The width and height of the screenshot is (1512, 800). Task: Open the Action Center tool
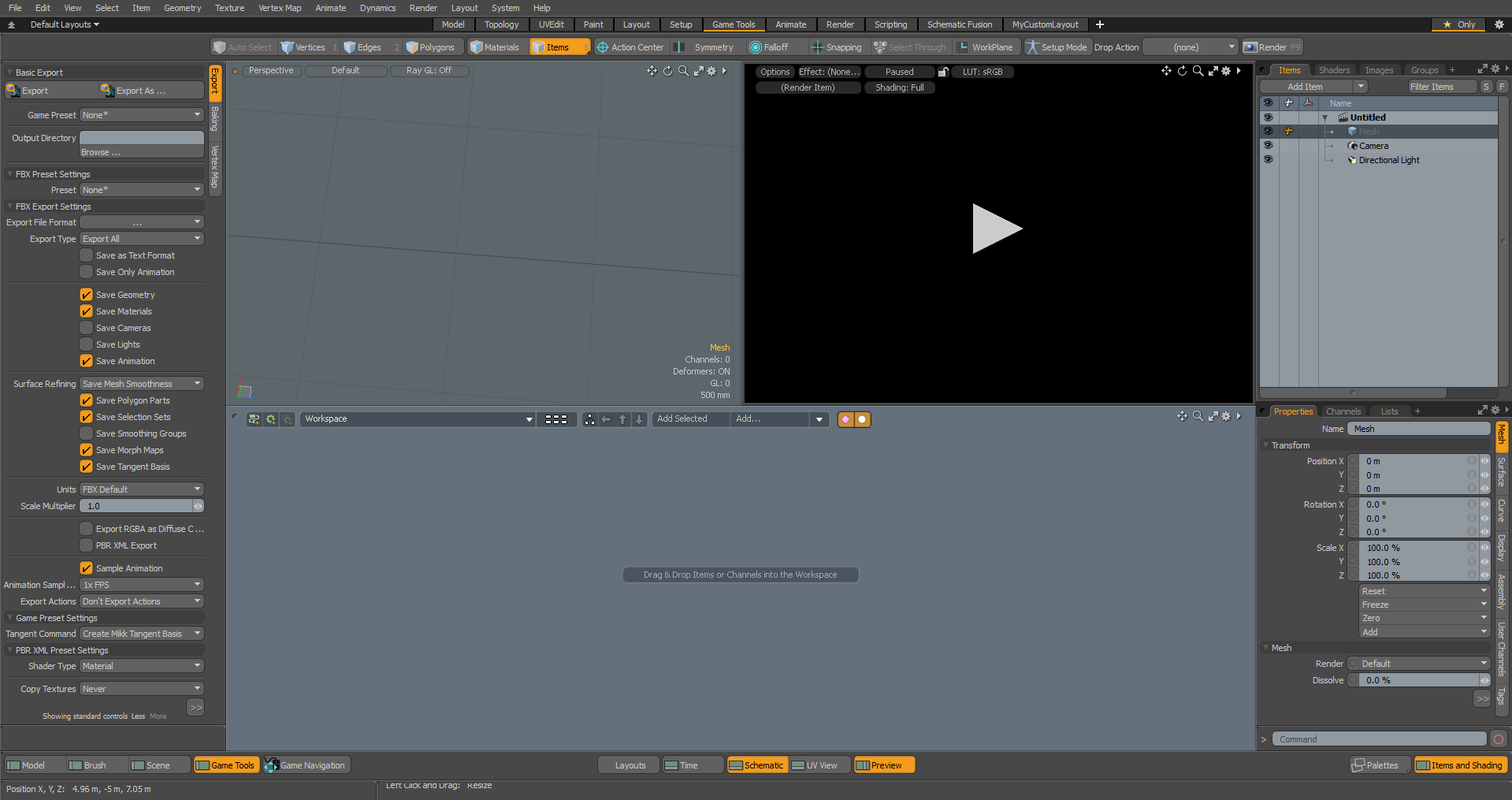click(630, 47)
